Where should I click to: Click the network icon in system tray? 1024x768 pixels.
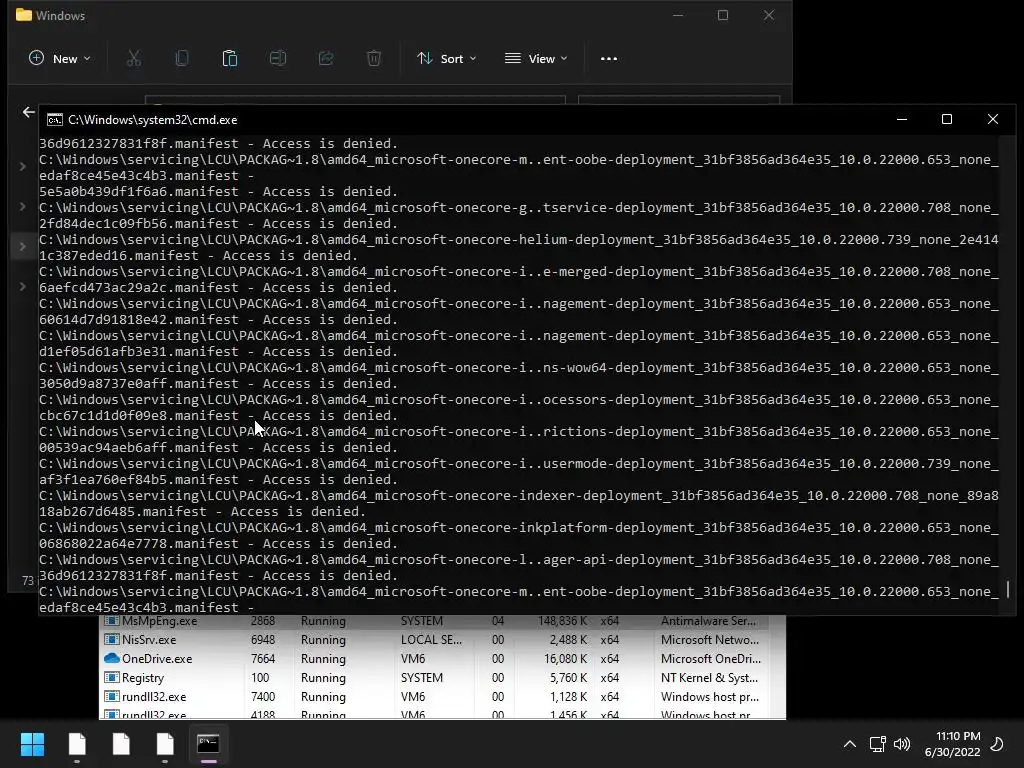(x=877, y=744)
